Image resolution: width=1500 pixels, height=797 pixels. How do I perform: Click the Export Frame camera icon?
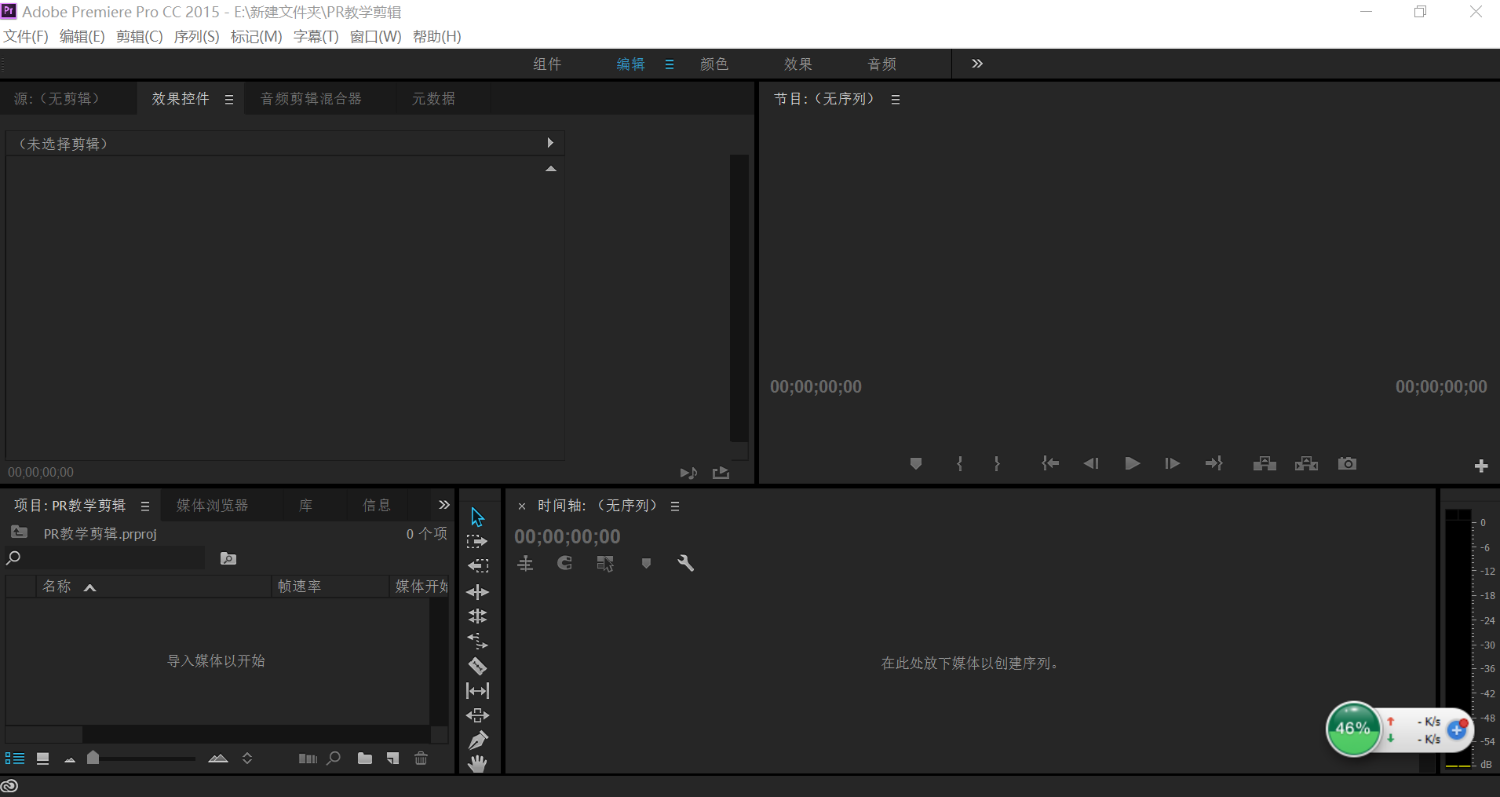point(1347,464)
